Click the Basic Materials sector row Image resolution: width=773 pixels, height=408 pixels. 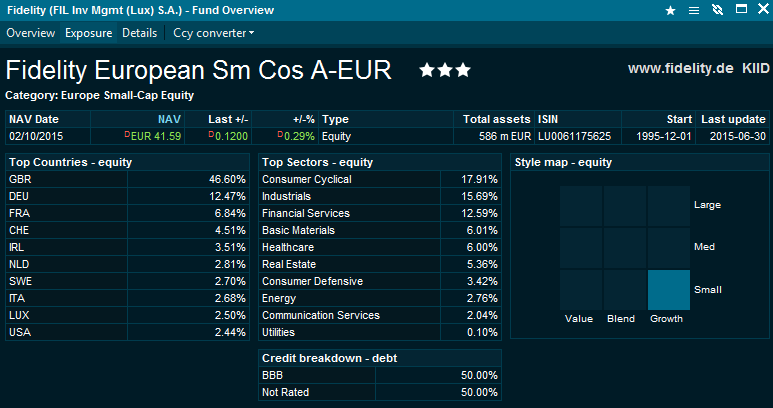coord(380,230)
